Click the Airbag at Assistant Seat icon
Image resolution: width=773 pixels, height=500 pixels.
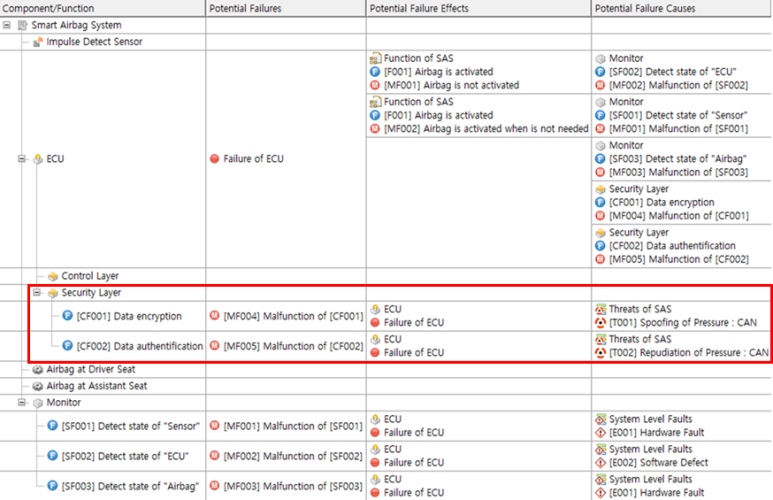point(38,385)
